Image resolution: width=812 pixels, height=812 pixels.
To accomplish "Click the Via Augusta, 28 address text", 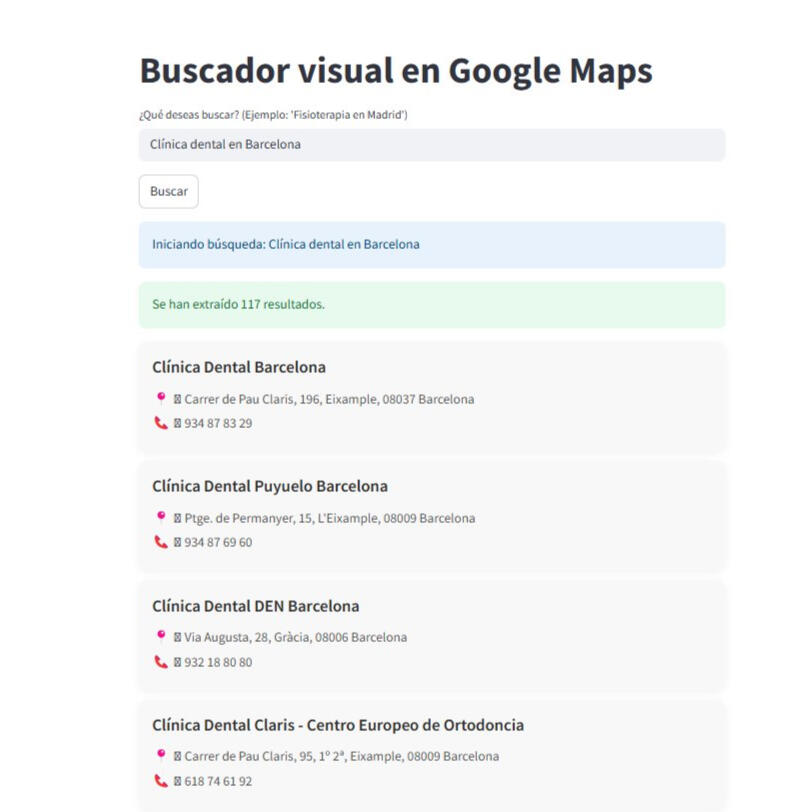I will (x=295, y=637).
